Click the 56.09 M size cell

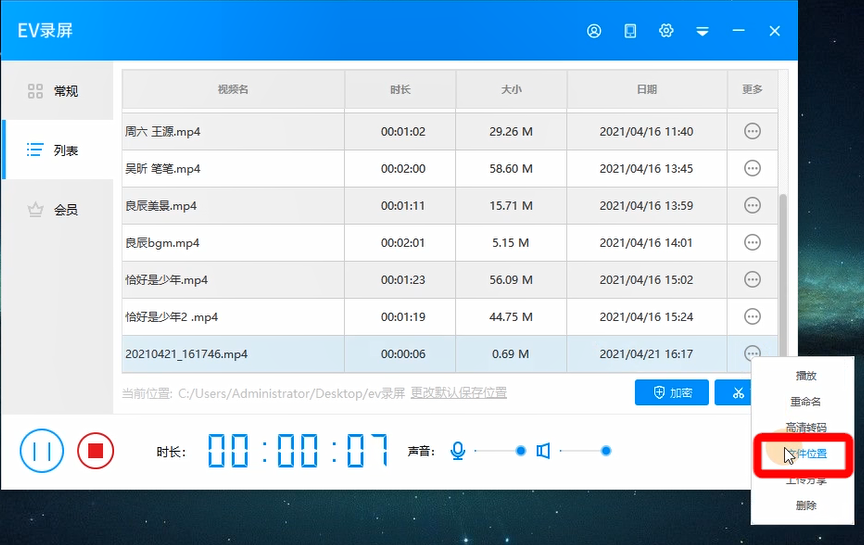[x=511, y=280]
